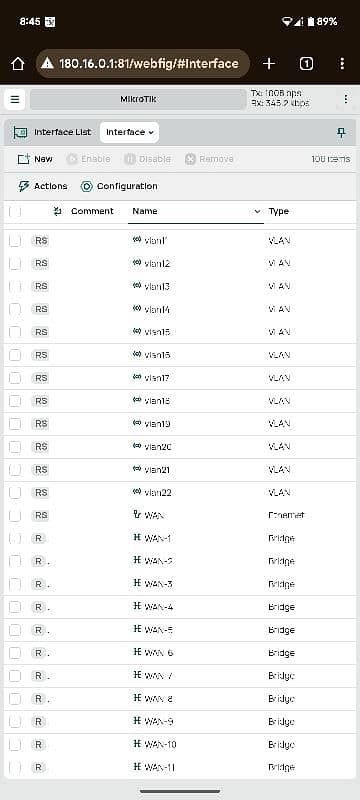Image resolution: width=360 pixels, height=800 pixels.
Task: Sort the list by Type column header
Action: pos(279,211)
